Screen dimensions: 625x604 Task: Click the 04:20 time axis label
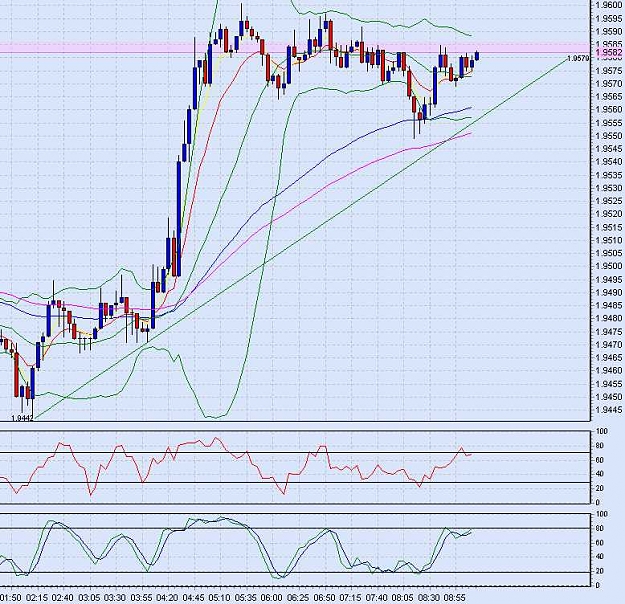pyautogui.click(x=167, y=598)
